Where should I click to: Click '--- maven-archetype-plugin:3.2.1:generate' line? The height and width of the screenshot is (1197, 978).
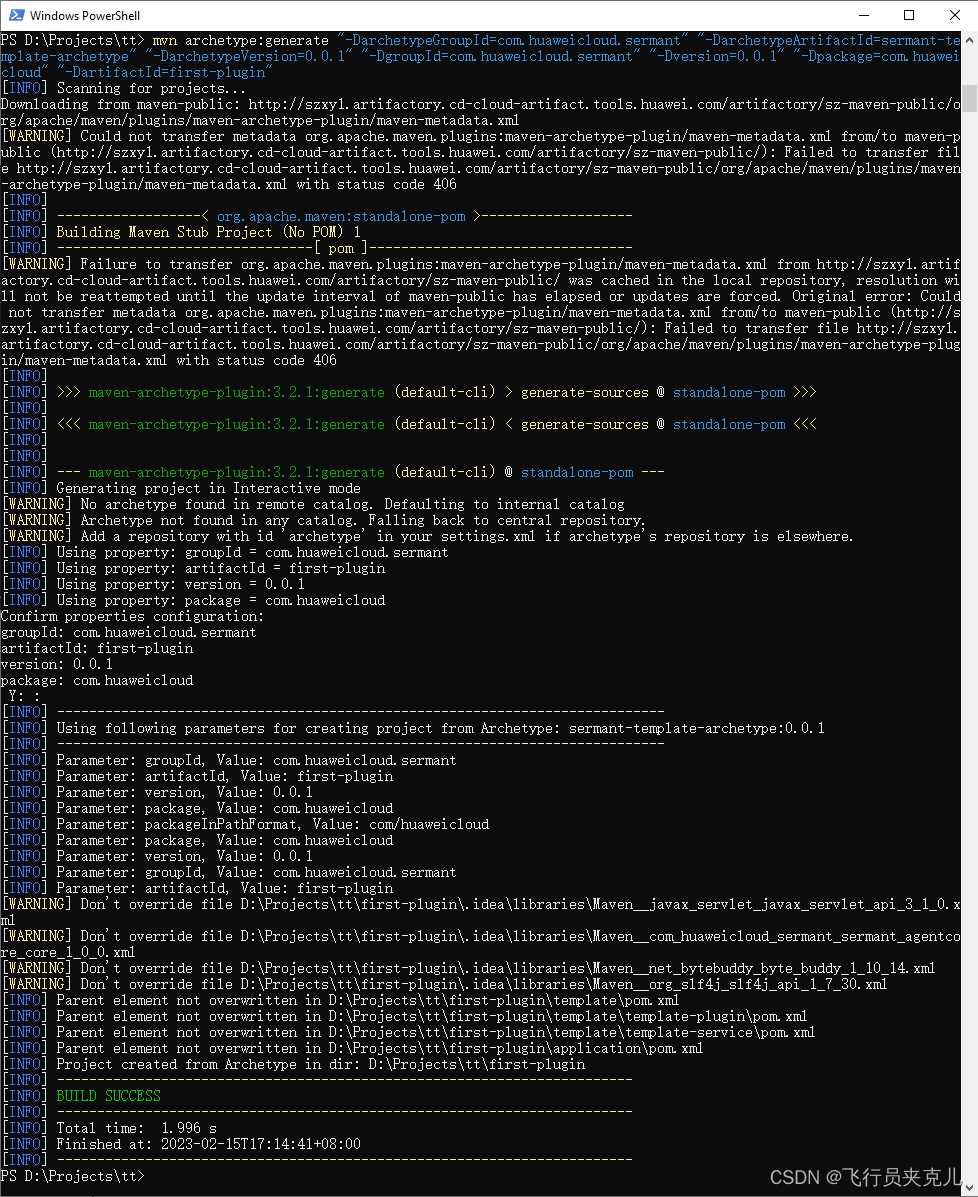pyautogui.click(x=333, y=472)
